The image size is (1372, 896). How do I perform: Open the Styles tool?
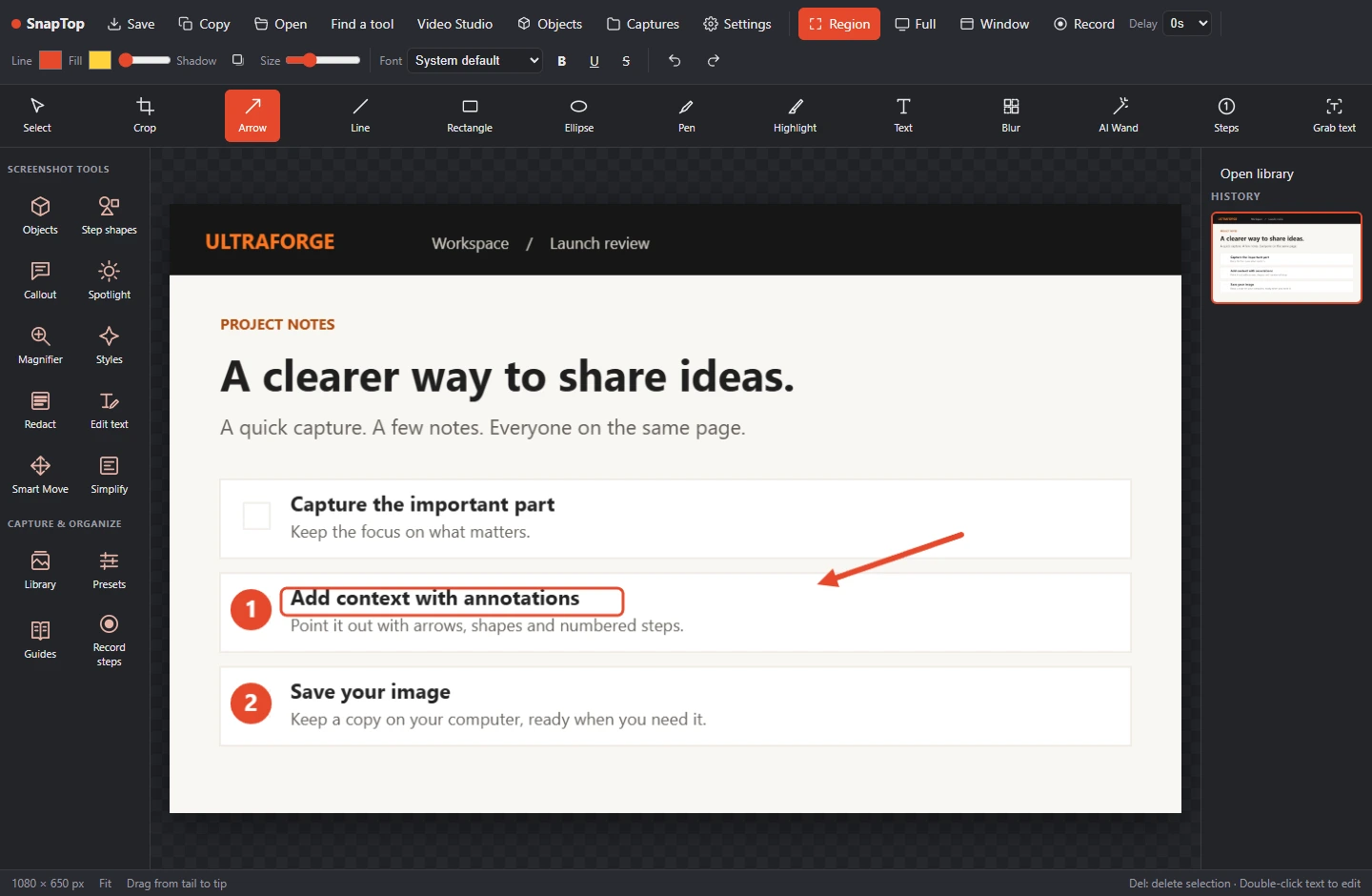click(110, 345)
